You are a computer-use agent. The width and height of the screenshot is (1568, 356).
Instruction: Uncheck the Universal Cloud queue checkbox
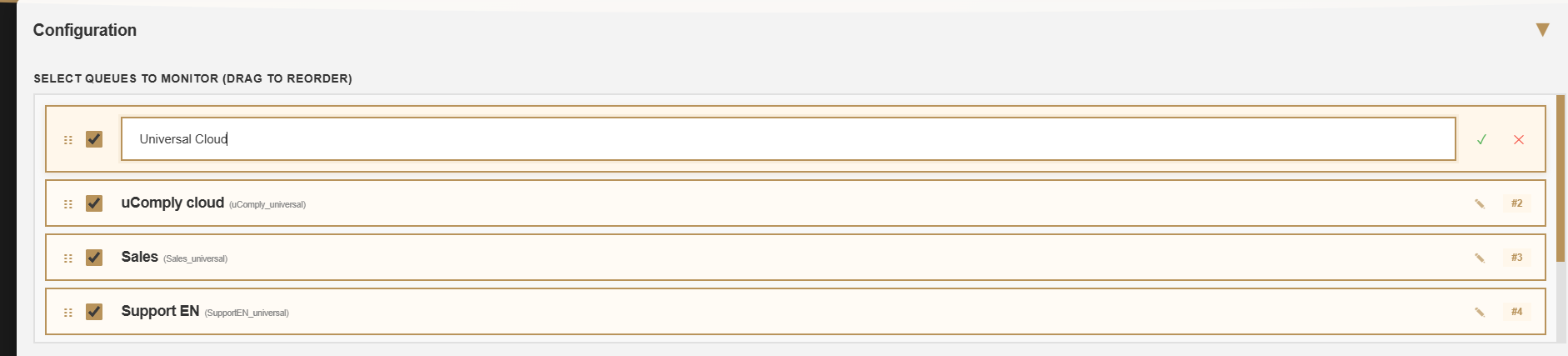pyautogui.click(x=94, y=139)
